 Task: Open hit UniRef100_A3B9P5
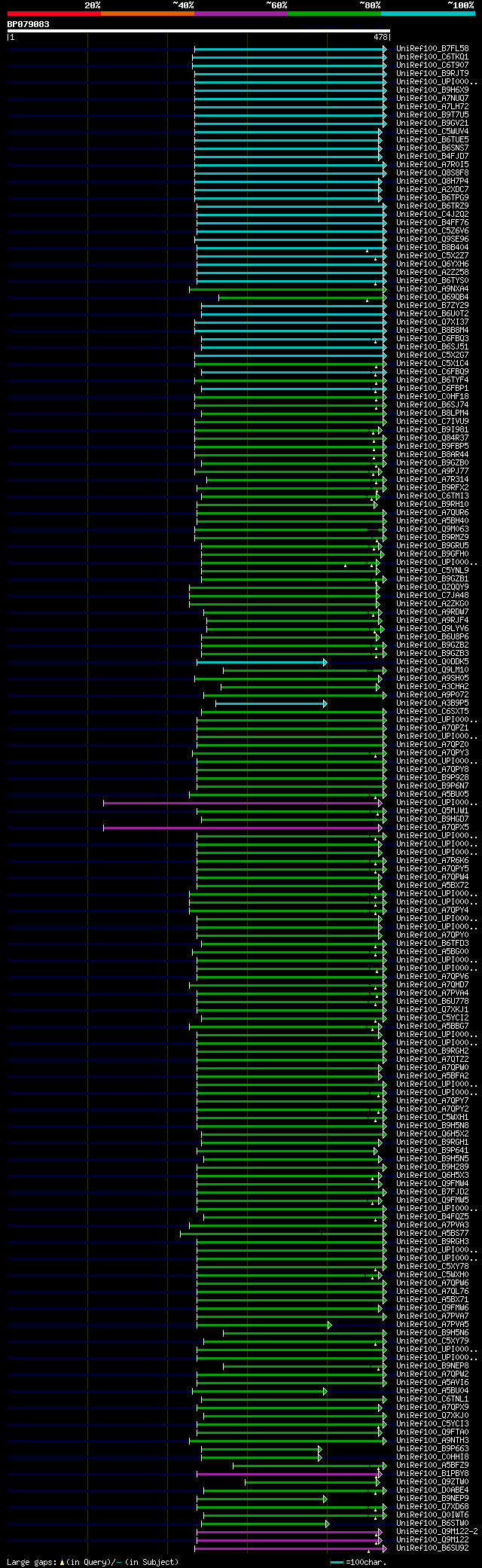pyautogui.click(x=432, y=703)
